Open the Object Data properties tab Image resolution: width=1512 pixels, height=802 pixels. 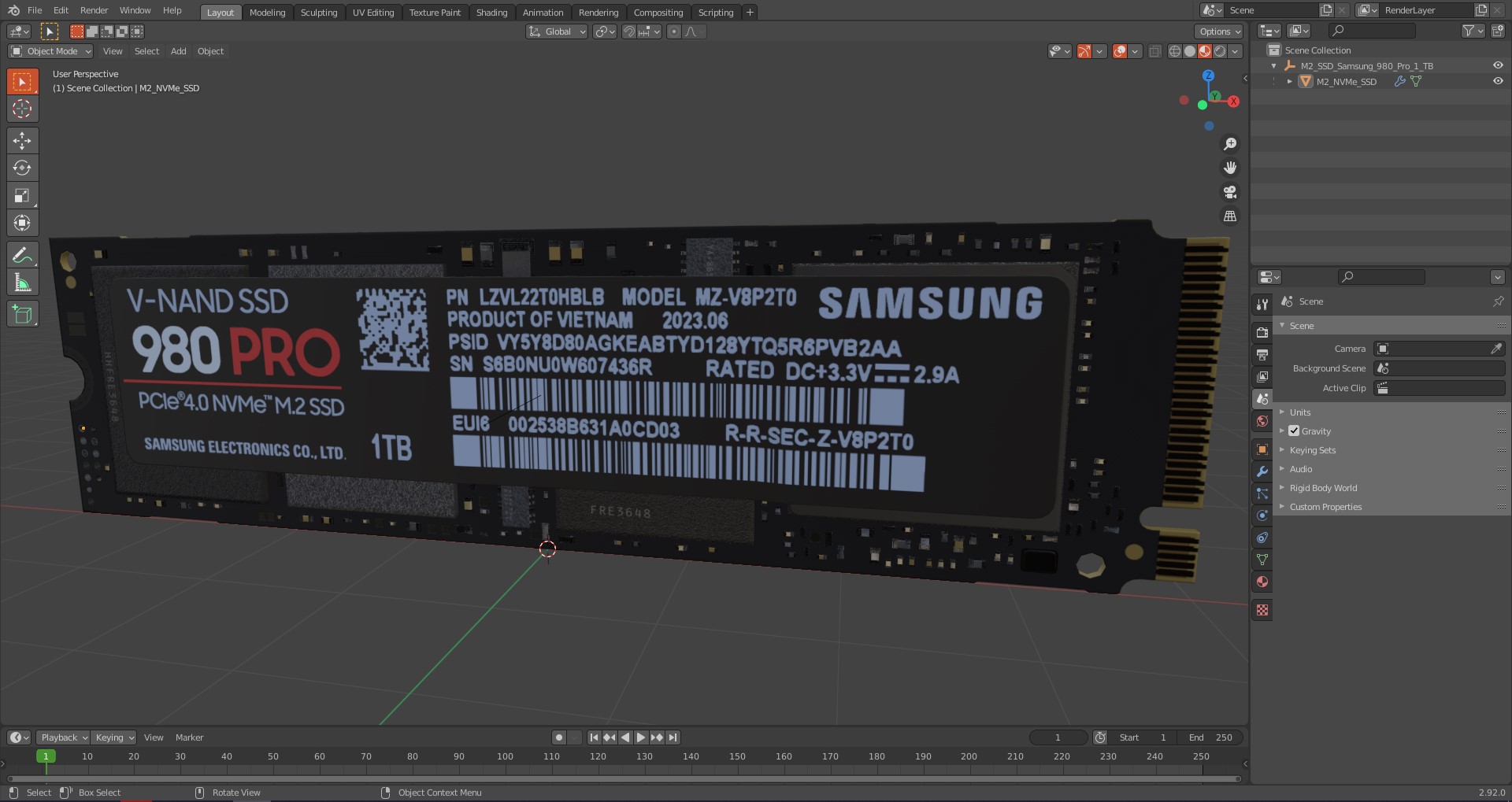1262,560
